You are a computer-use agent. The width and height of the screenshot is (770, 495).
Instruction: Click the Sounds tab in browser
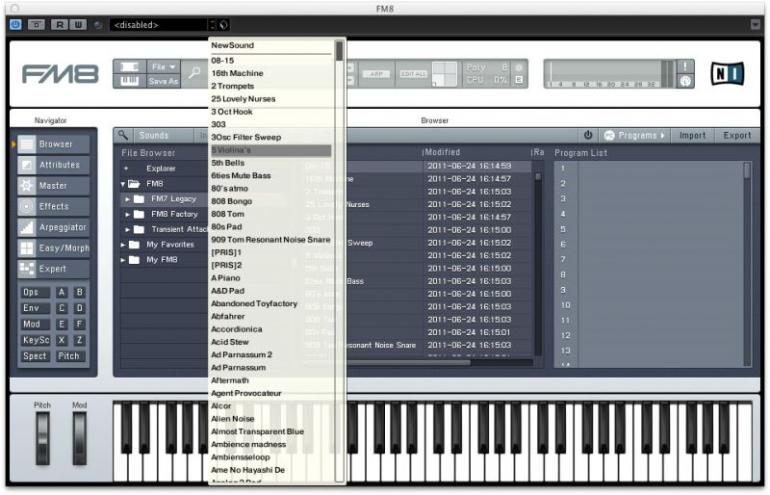(x=153, y=135)
